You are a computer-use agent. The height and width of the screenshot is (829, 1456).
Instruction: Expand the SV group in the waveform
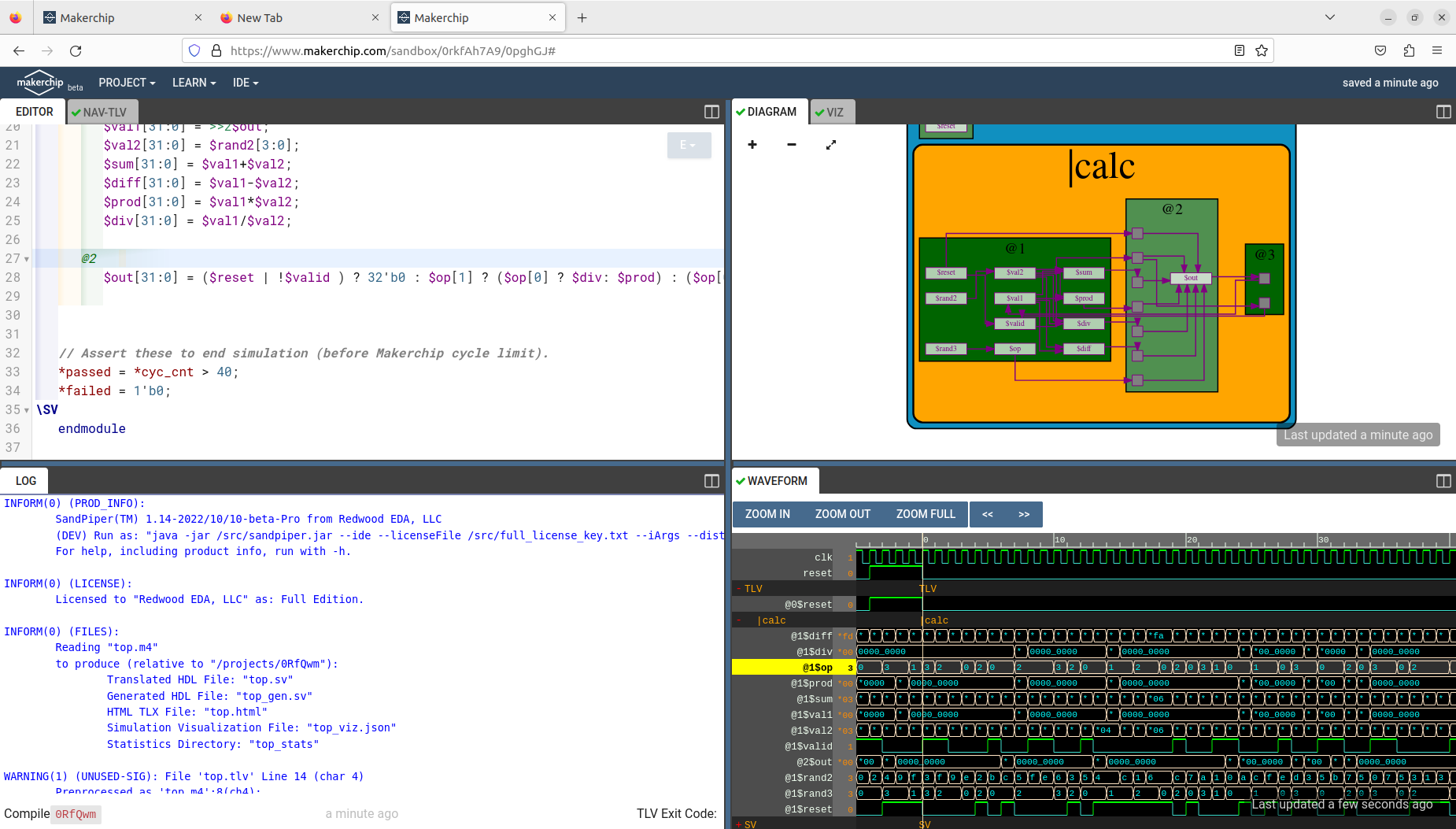[738, 823]
